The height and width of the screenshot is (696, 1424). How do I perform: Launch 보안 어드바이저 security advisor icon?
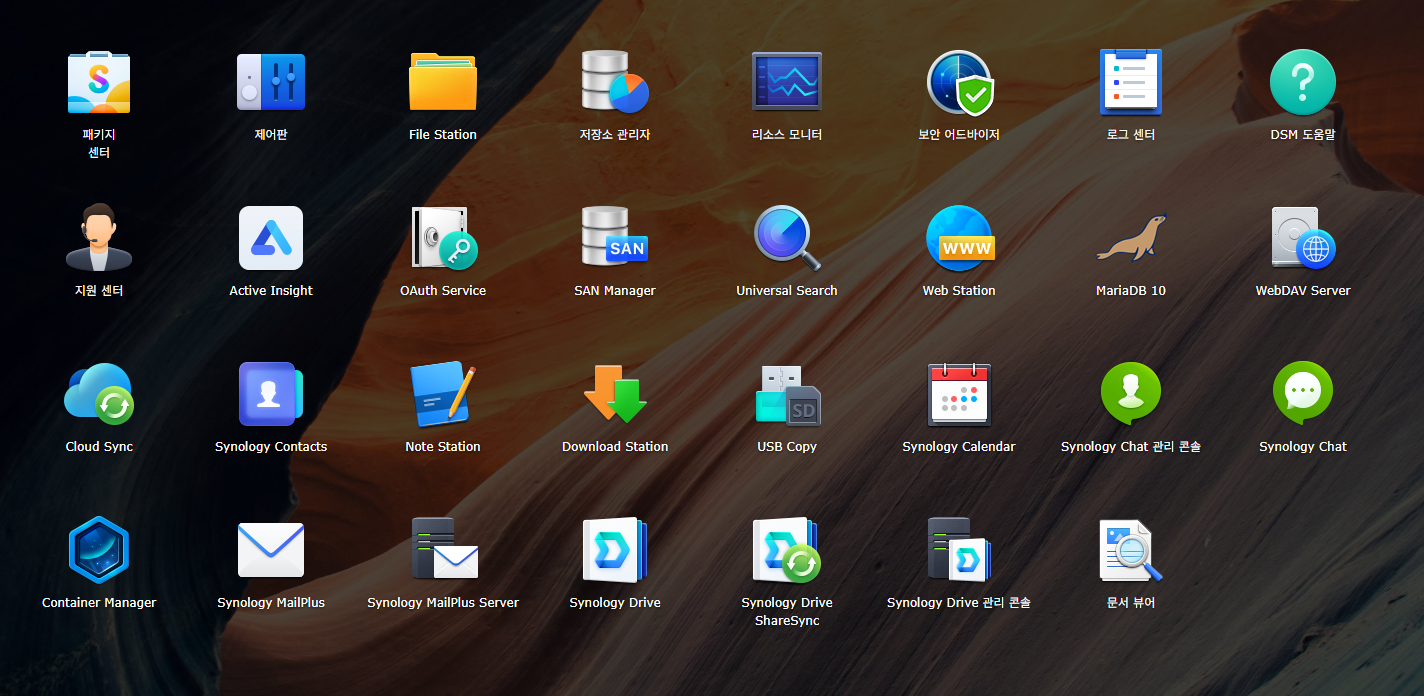[x=959, y=82]
